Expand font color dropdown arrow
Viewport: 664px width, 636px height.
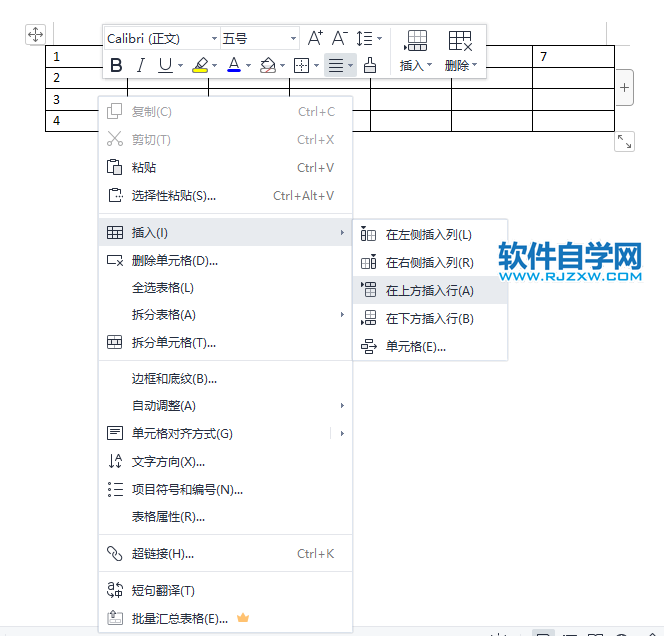click(248, 66)
